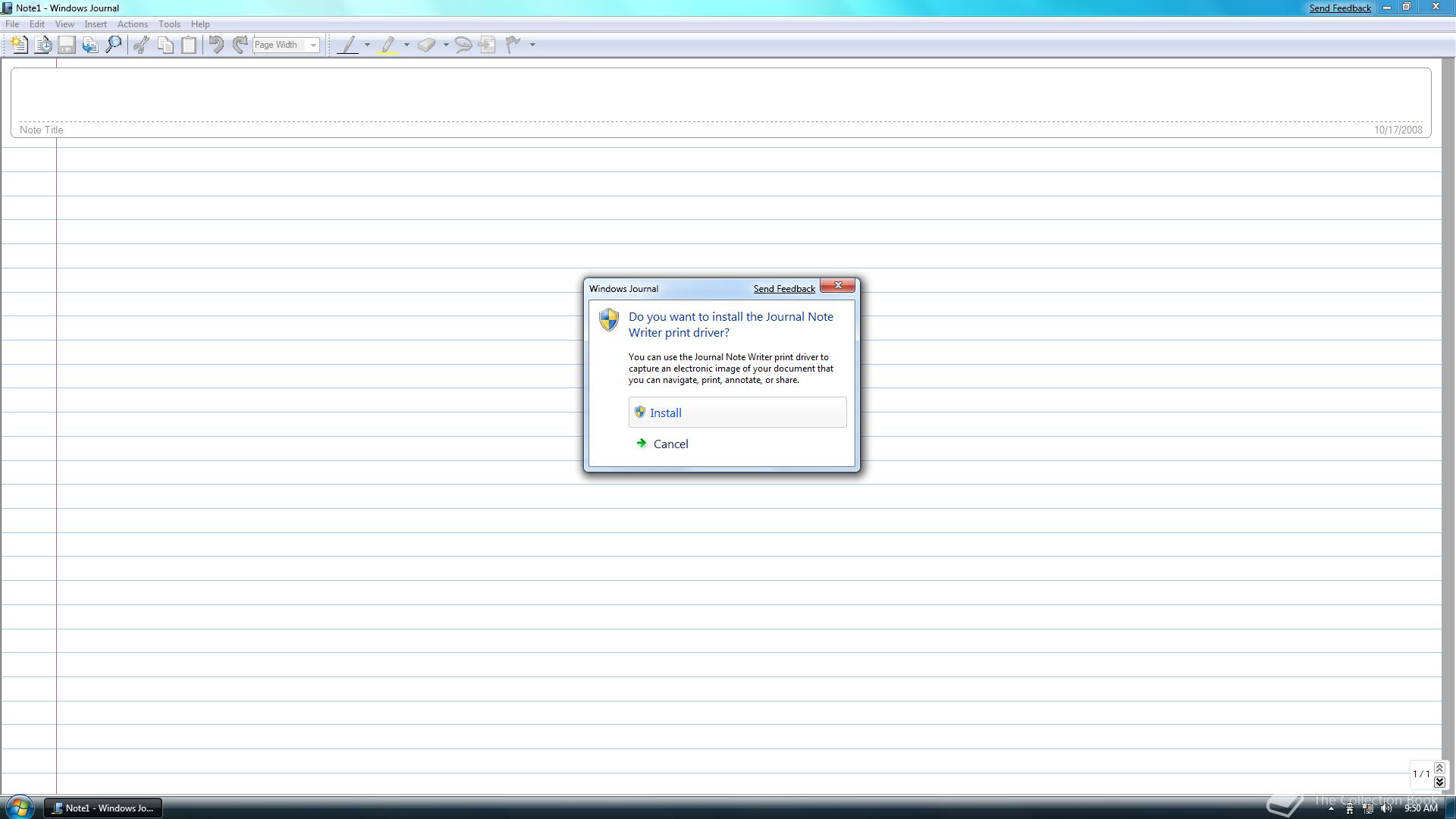
Task: Open the Actions menu
Action: pyautogui.click(x=133, y=24)
